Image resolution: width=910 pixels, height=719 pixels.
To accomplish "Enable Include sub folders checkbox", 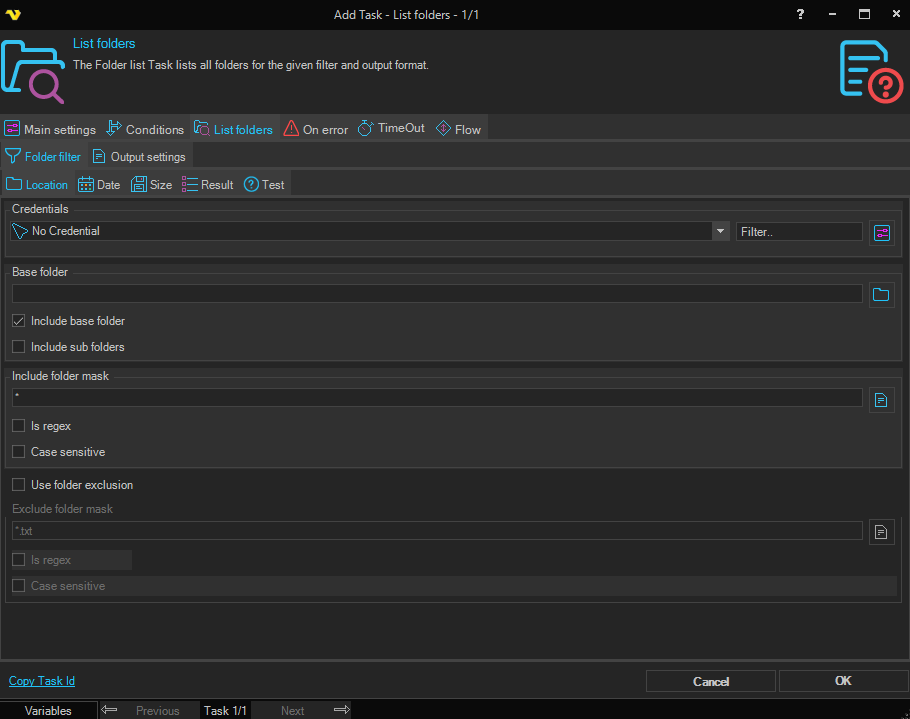I will tap(19, 347).
